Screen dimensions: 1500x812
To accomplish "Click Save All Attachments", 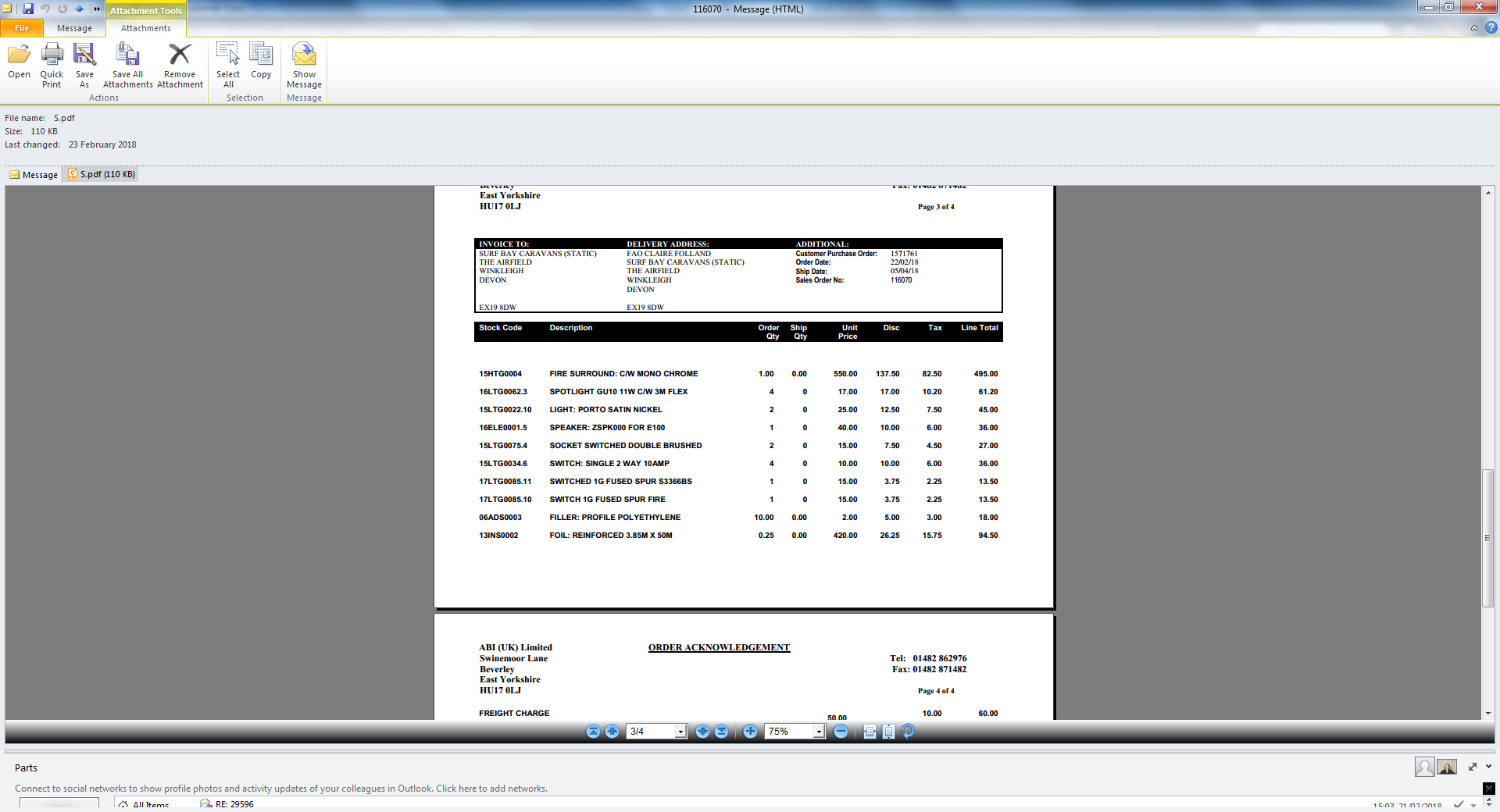I will point(127,65).
